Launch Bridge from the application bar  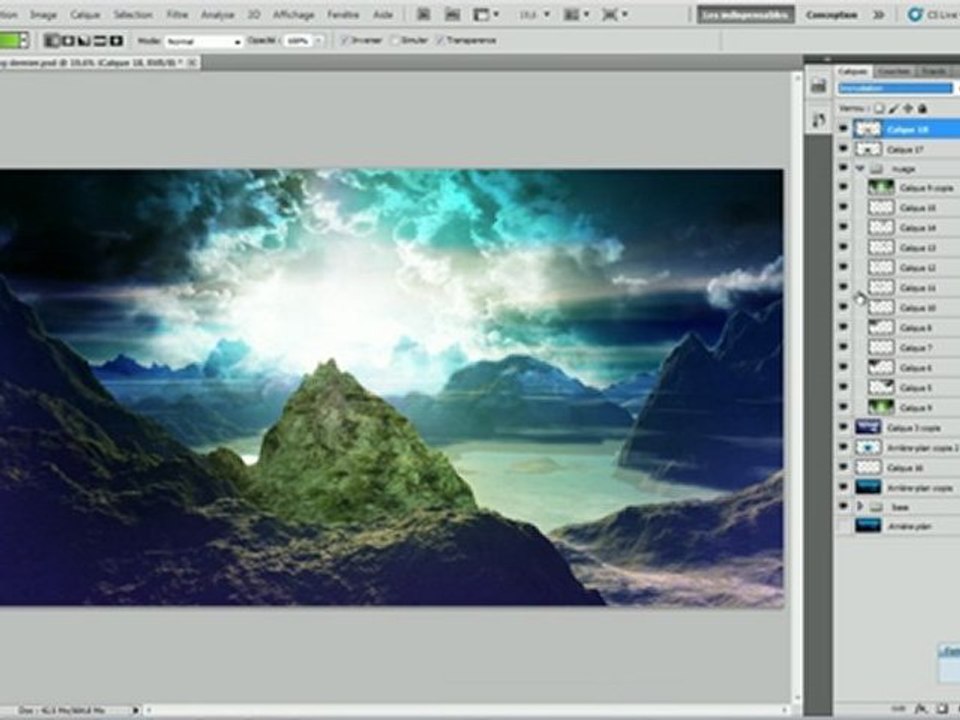(423, 15)
